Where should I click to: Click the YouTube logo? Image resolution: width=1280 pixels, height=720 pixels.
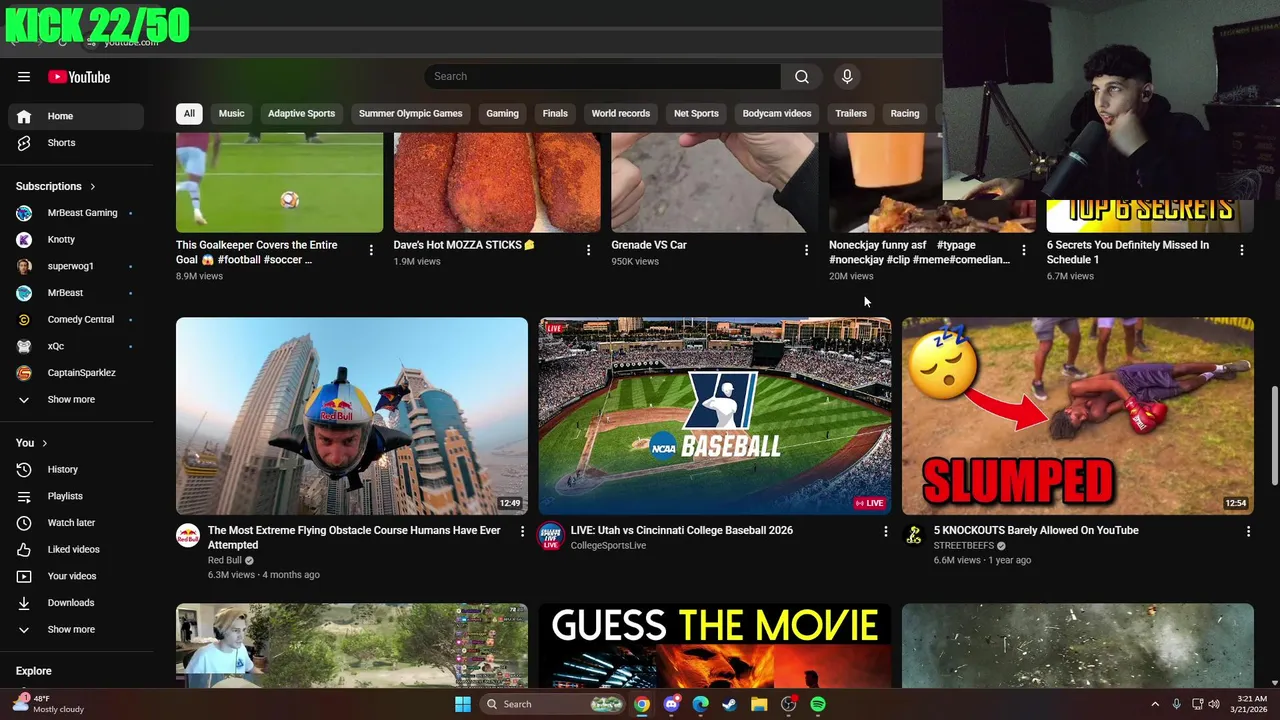tap(79, 77)
